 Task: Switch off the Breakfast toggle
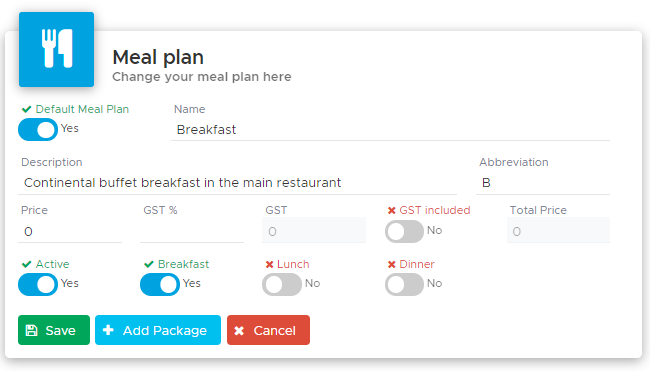click(x=160, y=284)
